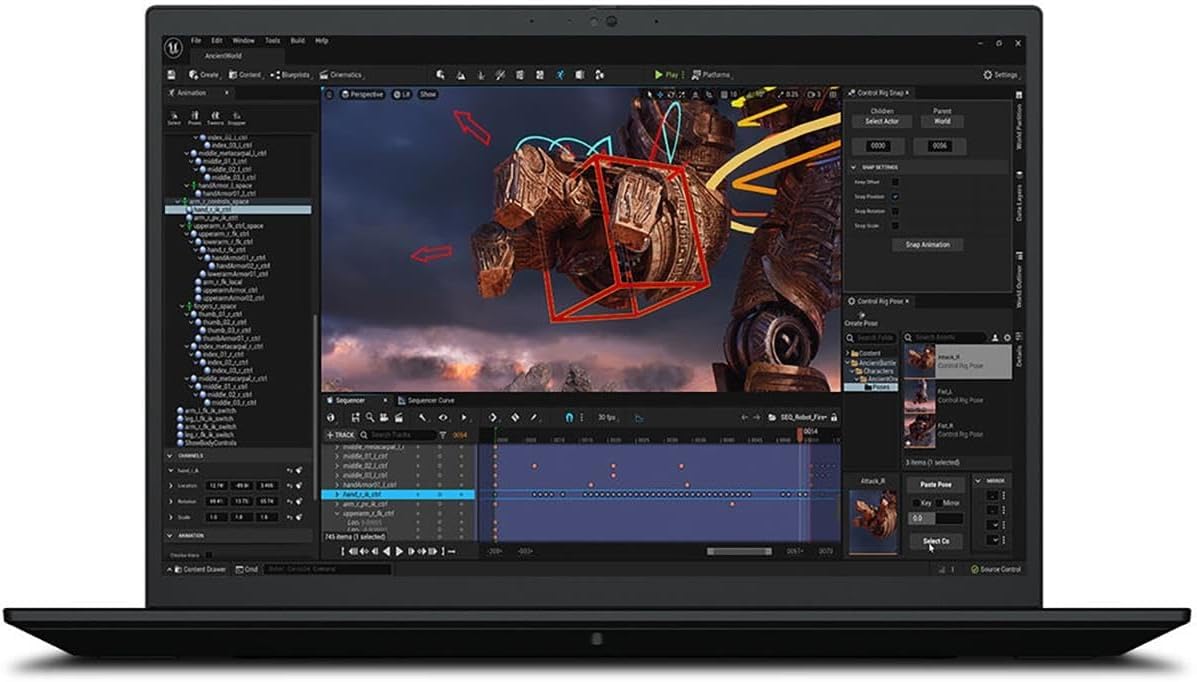Click the Paste Pose button

pos(935,485)
